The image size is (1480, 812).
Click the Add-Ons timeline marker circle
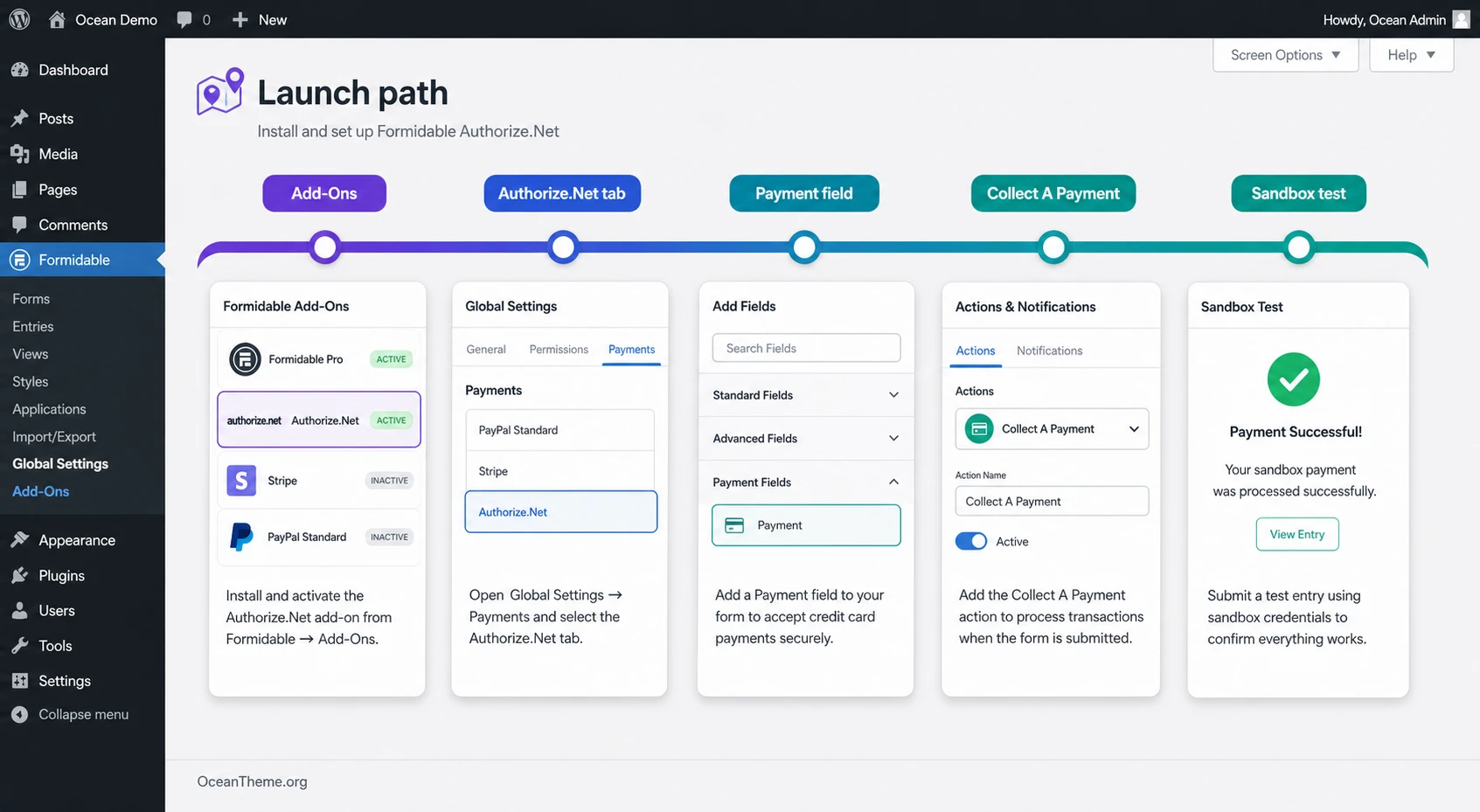tap(325, 247)
